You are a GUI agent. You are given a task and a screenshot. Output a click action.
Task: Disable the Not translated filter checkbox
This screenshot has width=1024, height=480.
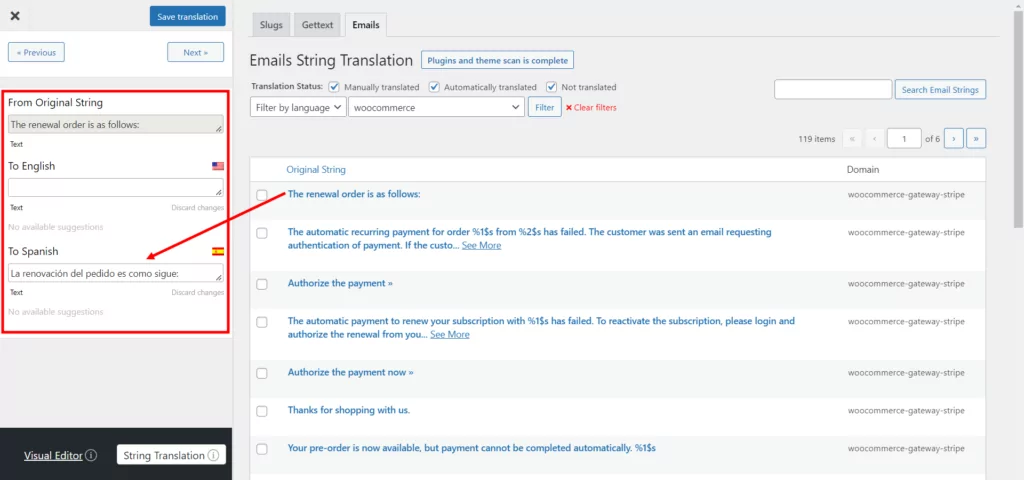pyautogui.click(x=551, y=87)
